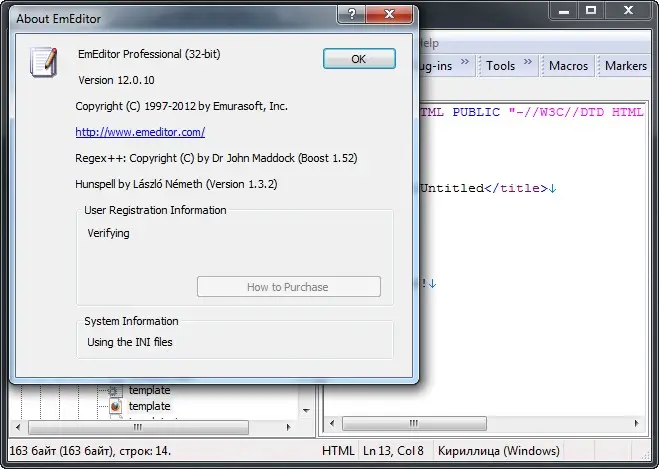This screenshot has width=659, height=469.
Task: Close the EmEditor main window
Action: point(628,11)
